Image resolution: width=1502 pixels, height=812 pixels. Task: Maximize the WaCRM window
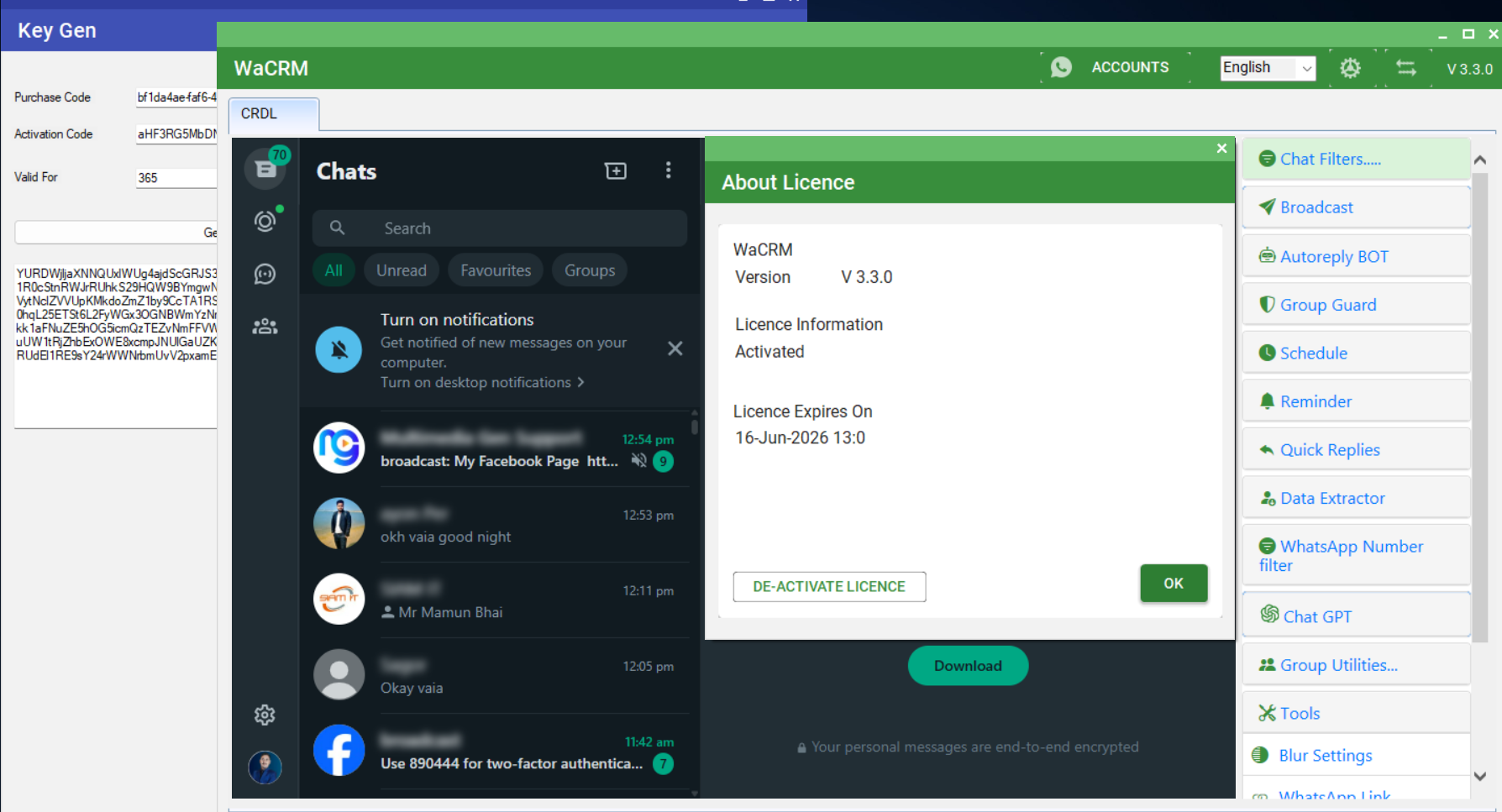(x=1468, y=34)
